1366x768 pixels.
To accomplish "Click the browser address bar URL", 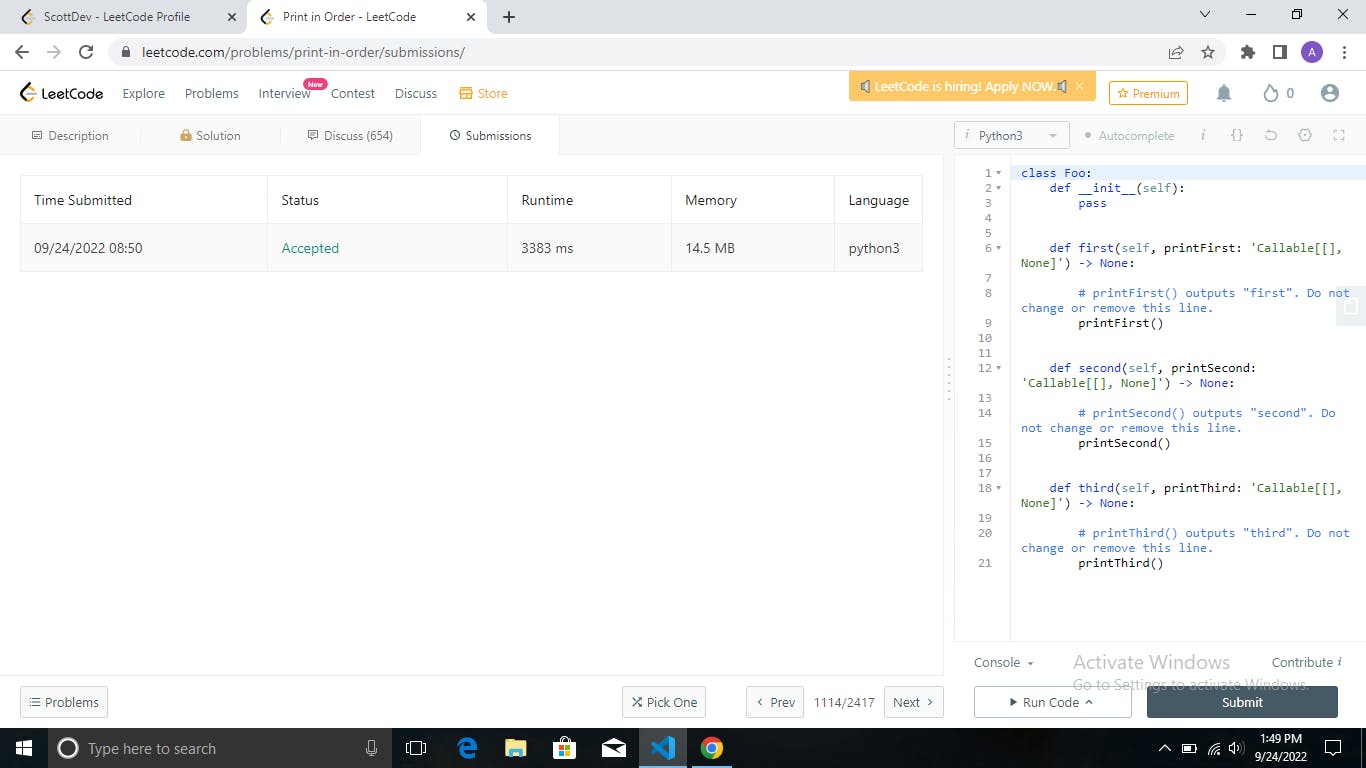I will 303,52.
